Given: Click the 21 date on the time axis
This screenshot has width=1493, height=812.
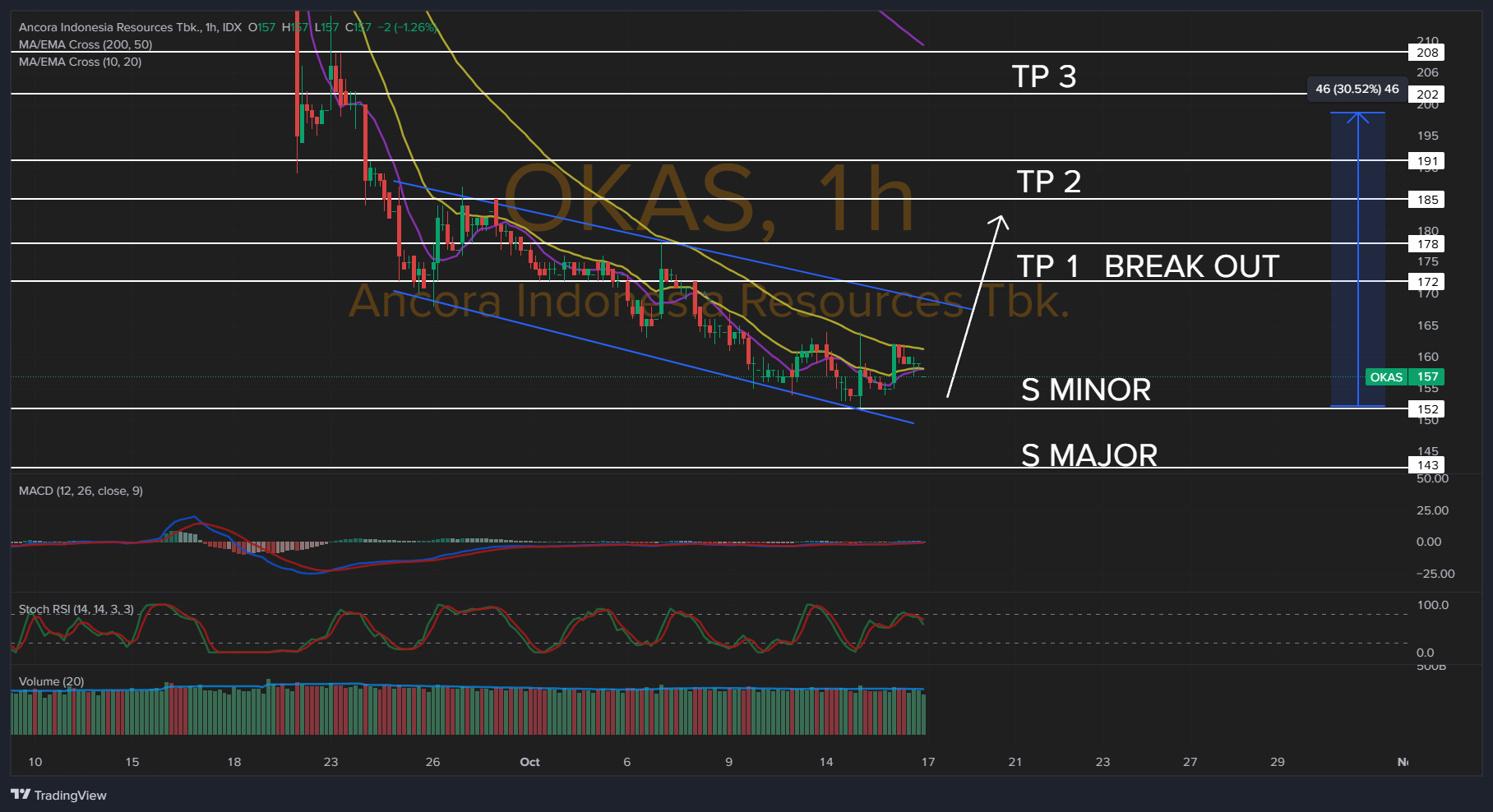Looking at the screenshot, I should coord(1015,762).
